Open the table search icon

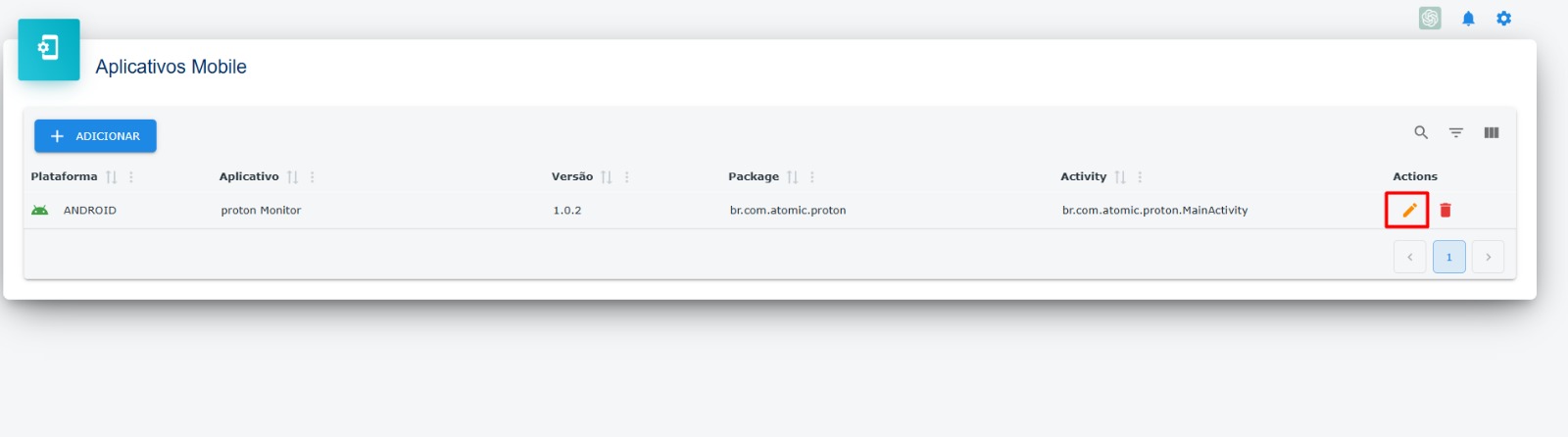[1421, 132]
